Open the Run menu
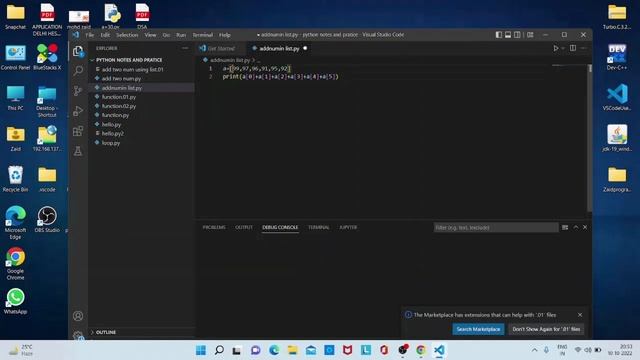This screenshot has width=640, height=360. (181, 35)
